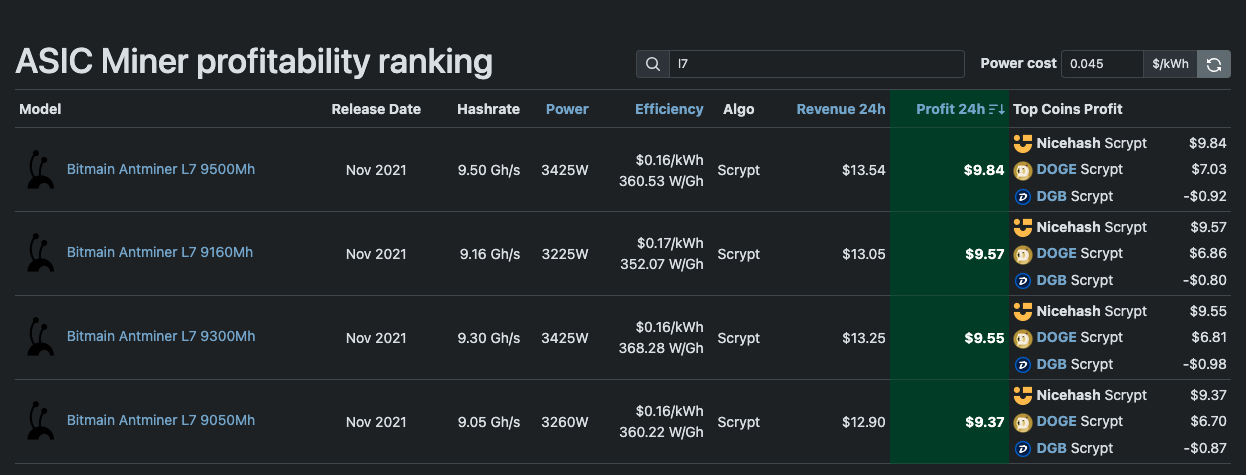The image size is (1246, 475).
Task: Click the DGB coin icon in the third row
Action: pos(1022,364)
